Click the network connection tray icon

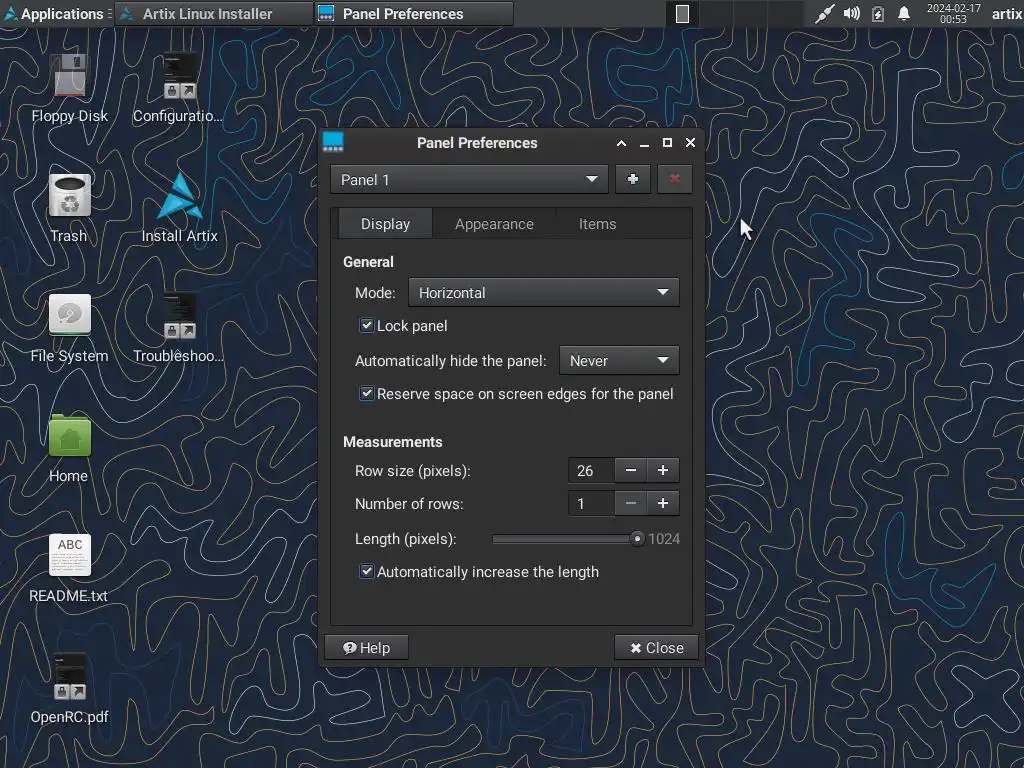coord(824,14)
